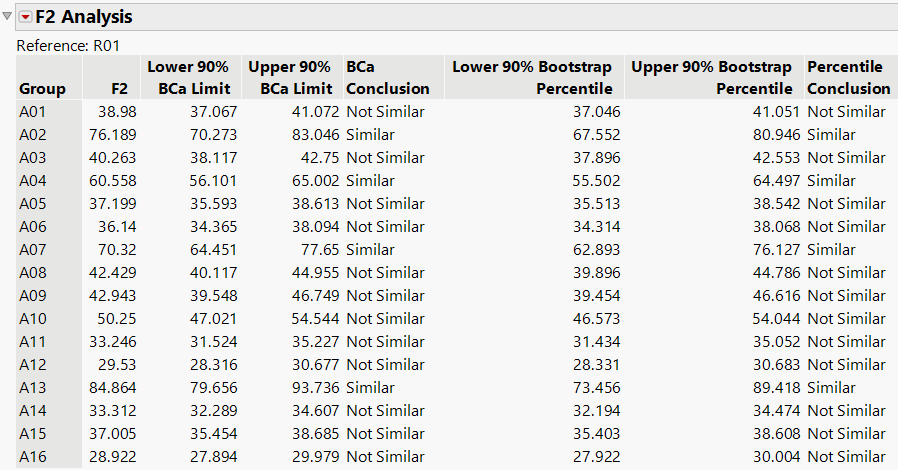Click the Upper 90% BCa Limit header
The height and width of the screenshot is (470, 898).
[288, 78]
